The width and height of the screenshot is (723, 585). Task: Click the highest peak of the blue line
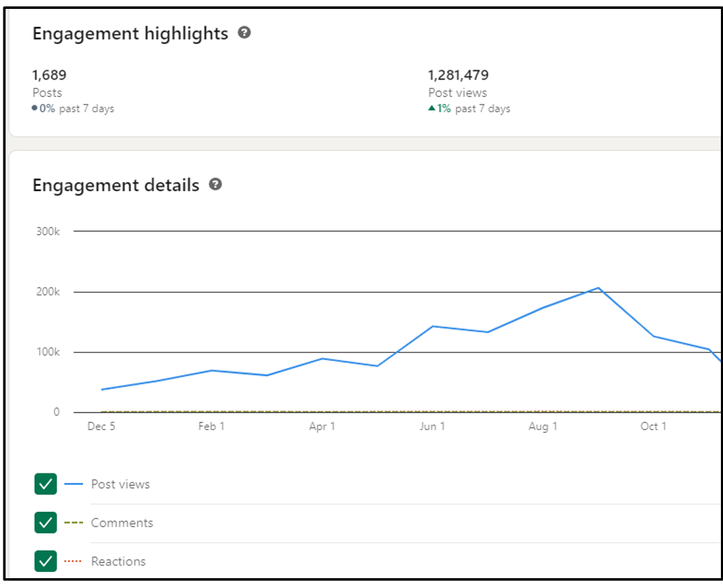[598, 288]
